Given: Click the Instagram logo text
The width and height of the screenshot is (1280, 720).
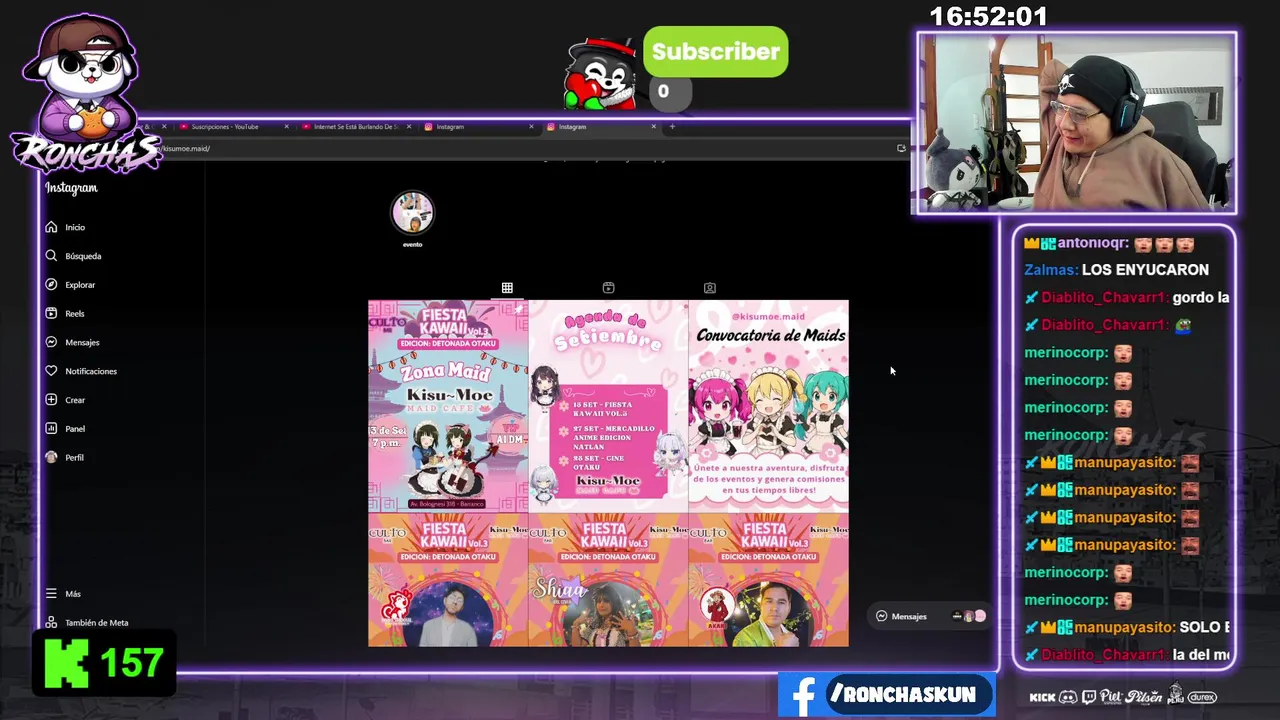Looking at the screenshot, I should 71,188.
